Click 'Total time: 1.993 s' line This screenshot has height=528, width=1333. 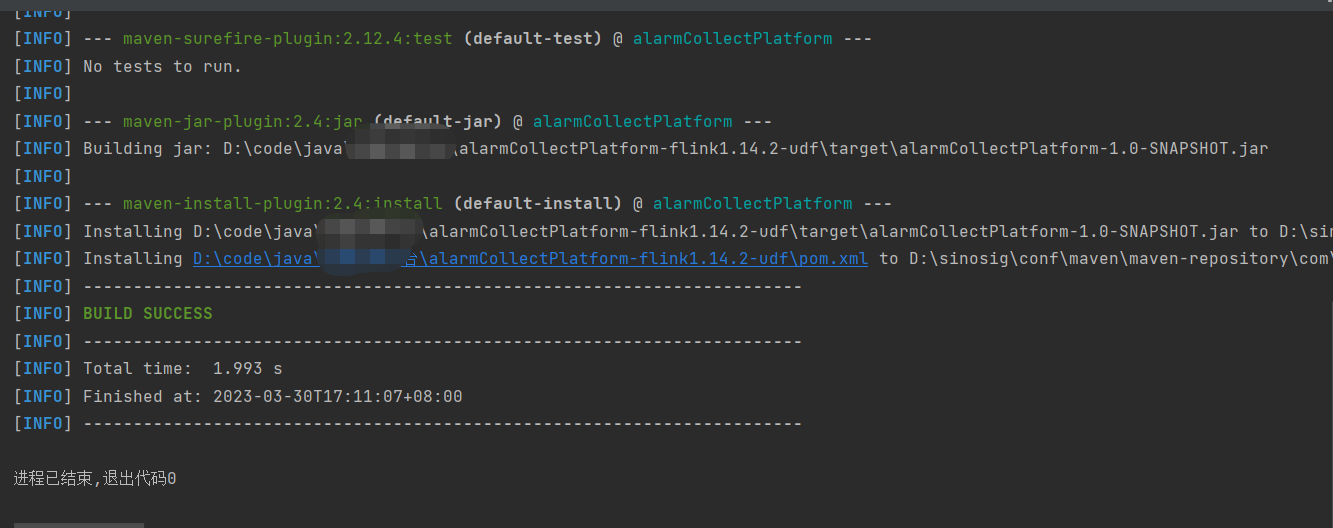click(x=182, y=368)
